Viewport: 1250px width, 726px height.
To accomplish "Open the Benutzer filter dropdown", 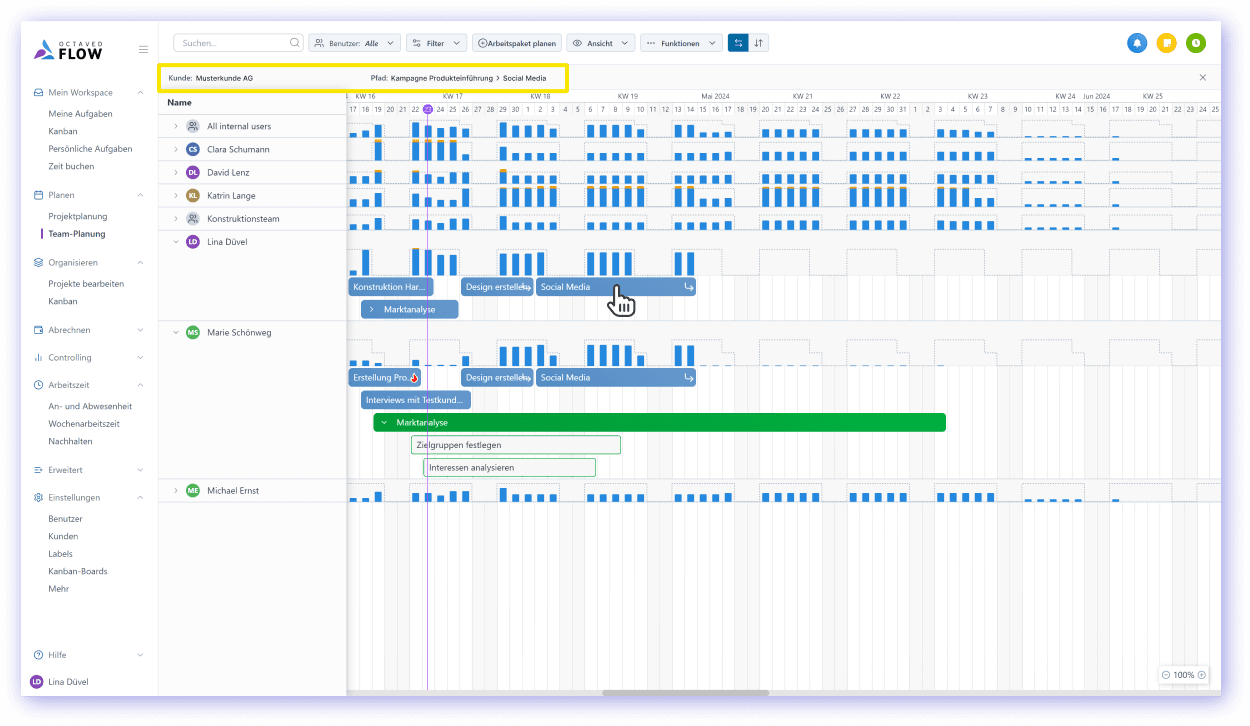I will 355,43.
